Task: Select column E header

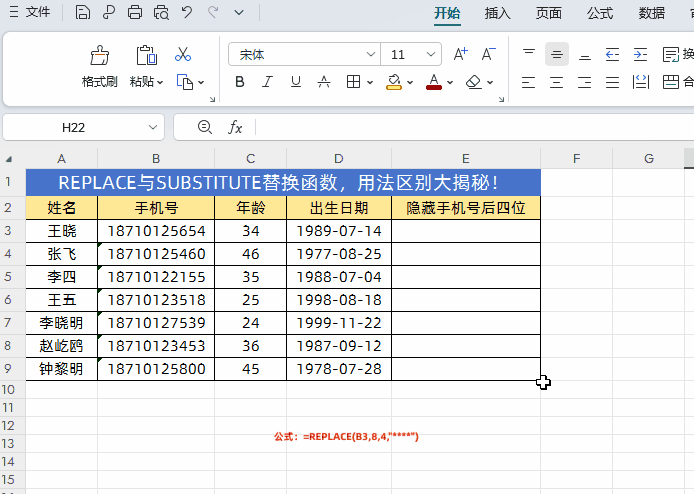Action: click(466, 158)
